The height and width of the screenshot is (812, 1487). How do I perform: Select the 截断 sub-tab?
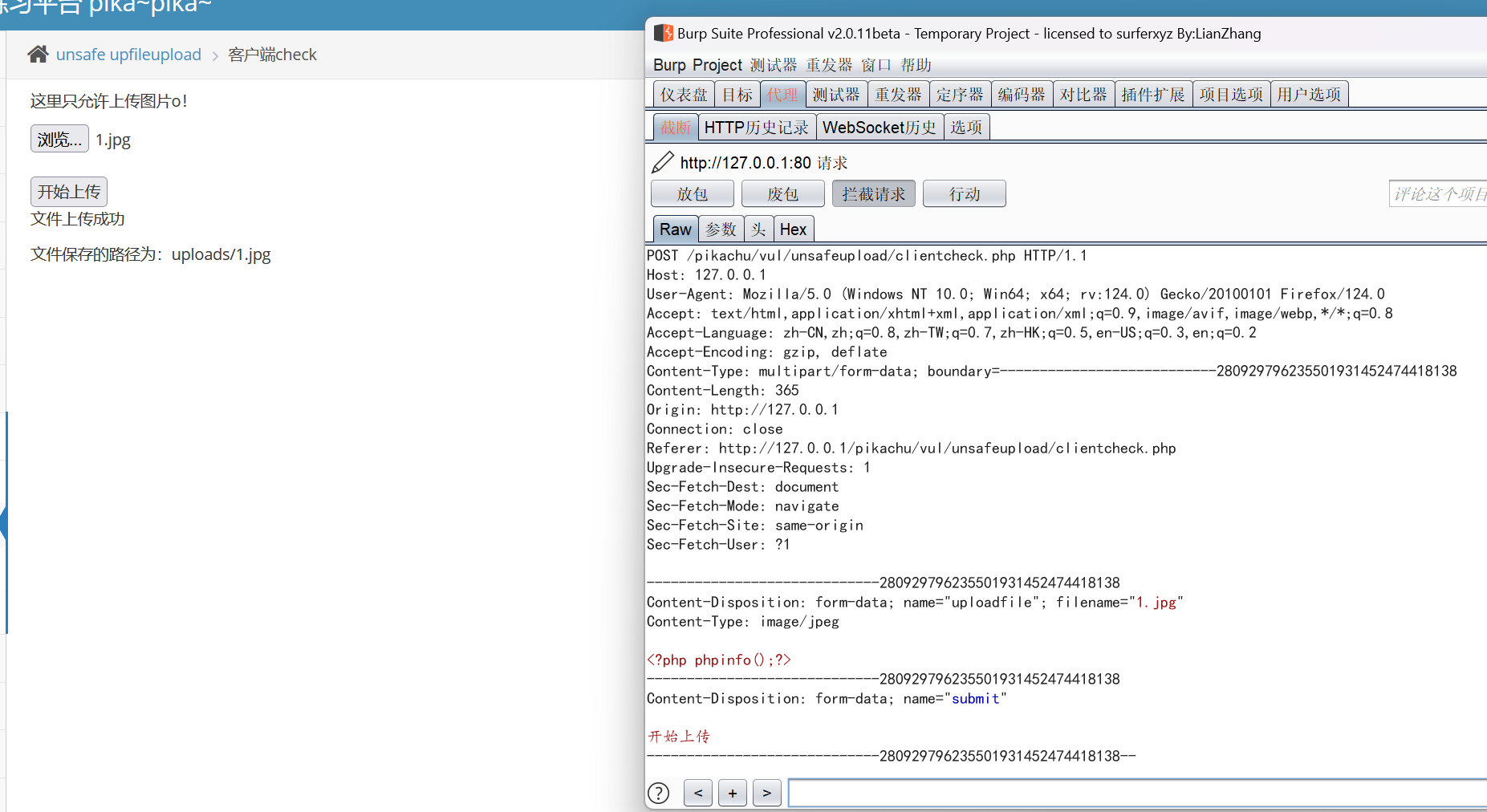pyautogui.click(x=676, y=128)
